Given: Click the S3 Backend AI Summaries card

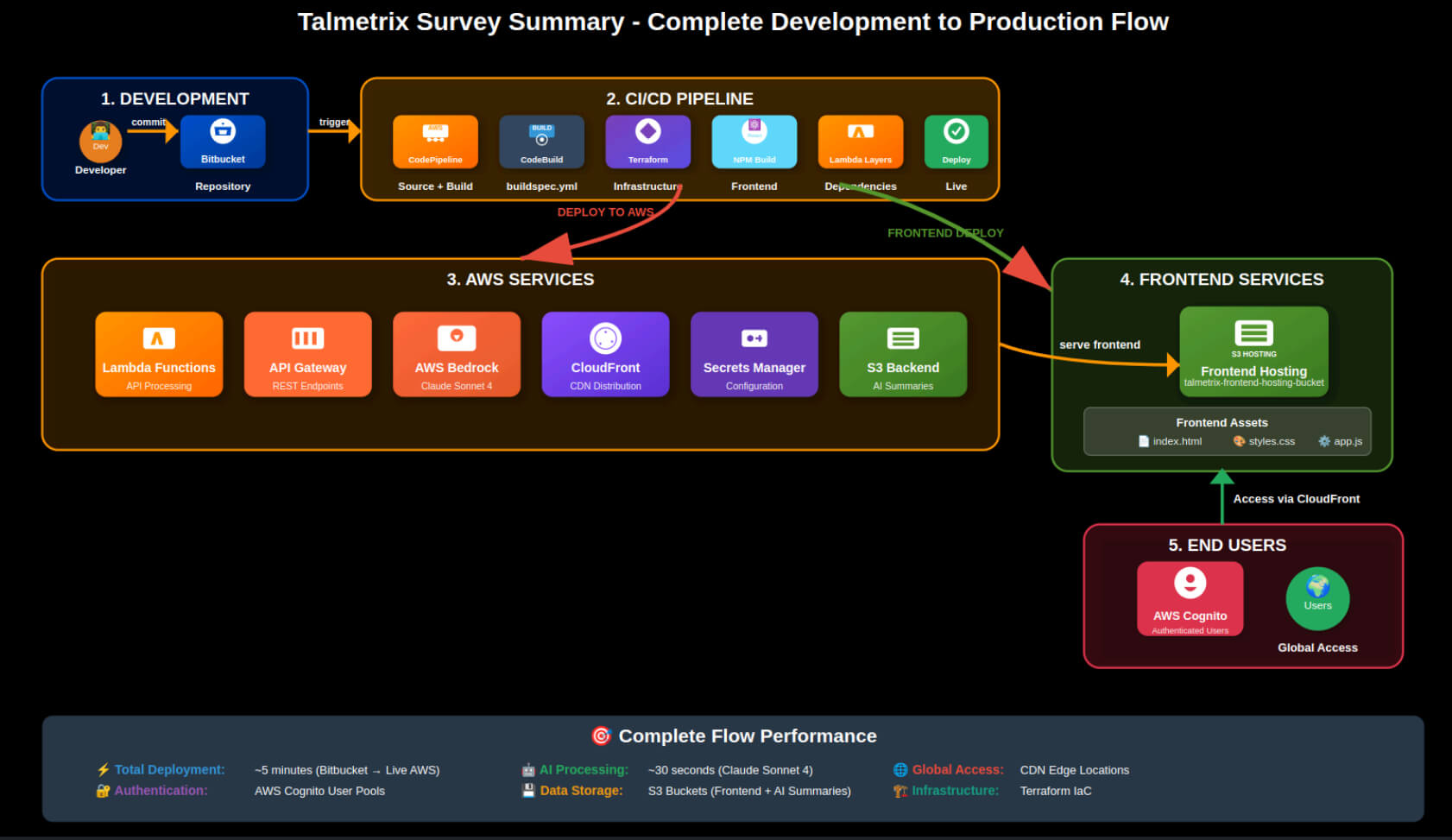Looking at the screenshot, I should point(903,355).
